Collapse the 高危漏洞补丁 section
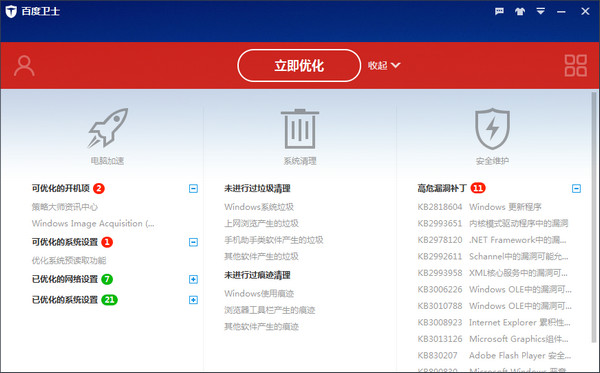This screenshot has width=600, height=373. point(576,188)
